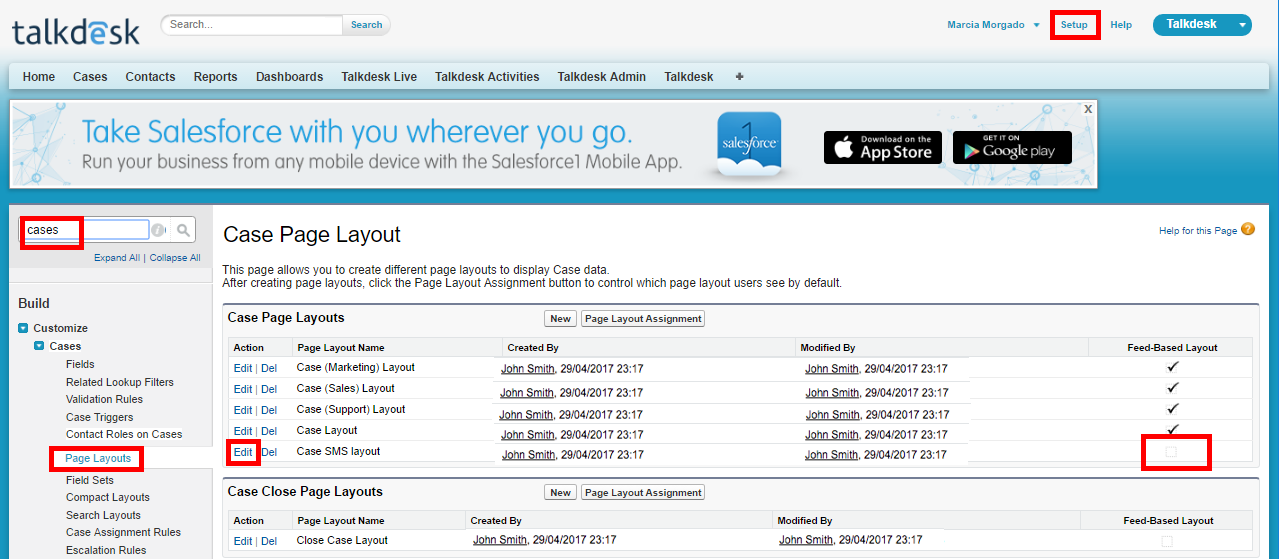Select Contact Roles on Cases in sidebar
Image resolution: width=1279 pixels, height=559 pixels.
124,434
